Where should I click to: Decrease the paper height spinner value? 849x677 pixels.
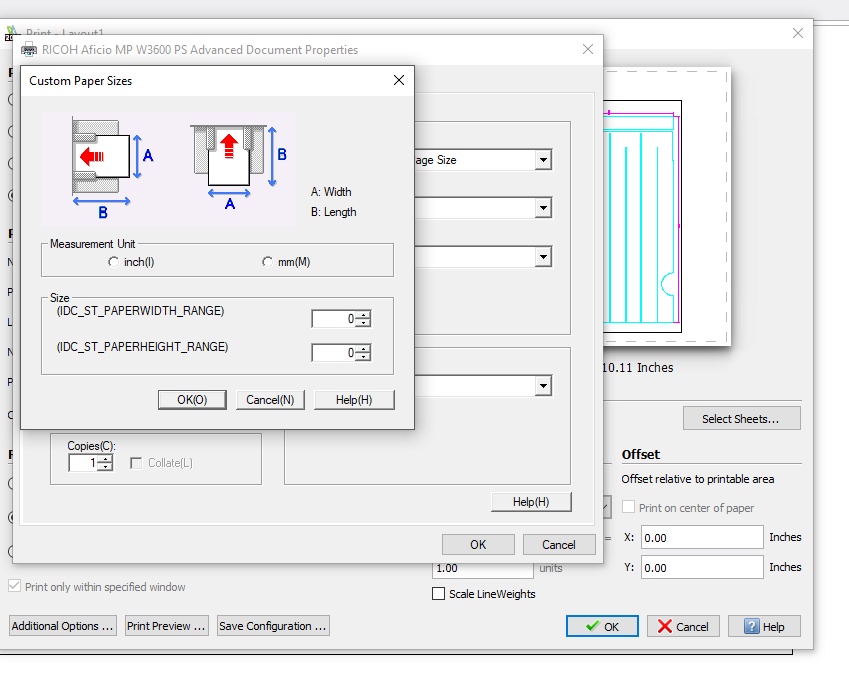364,357
